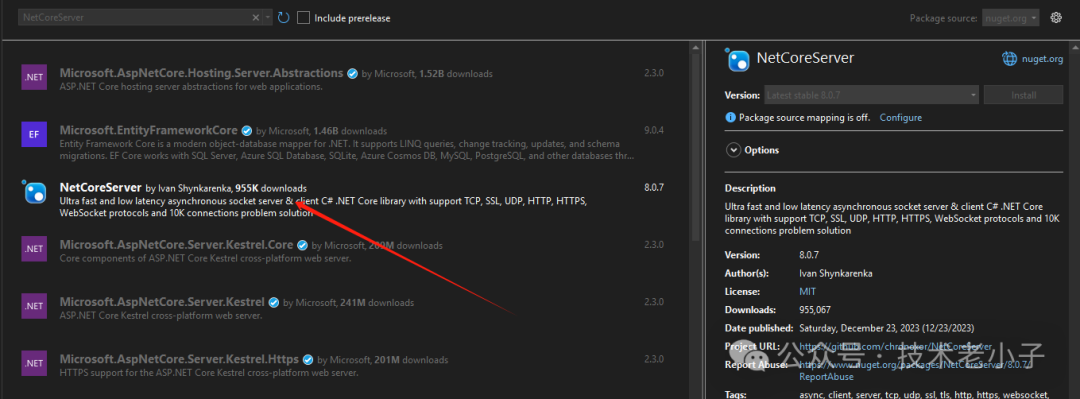Click the .NET icon of Kestrel.Https package
The width and height of the screenshot is (1080, 399).
pyautogui.click(x=34, y=362)
